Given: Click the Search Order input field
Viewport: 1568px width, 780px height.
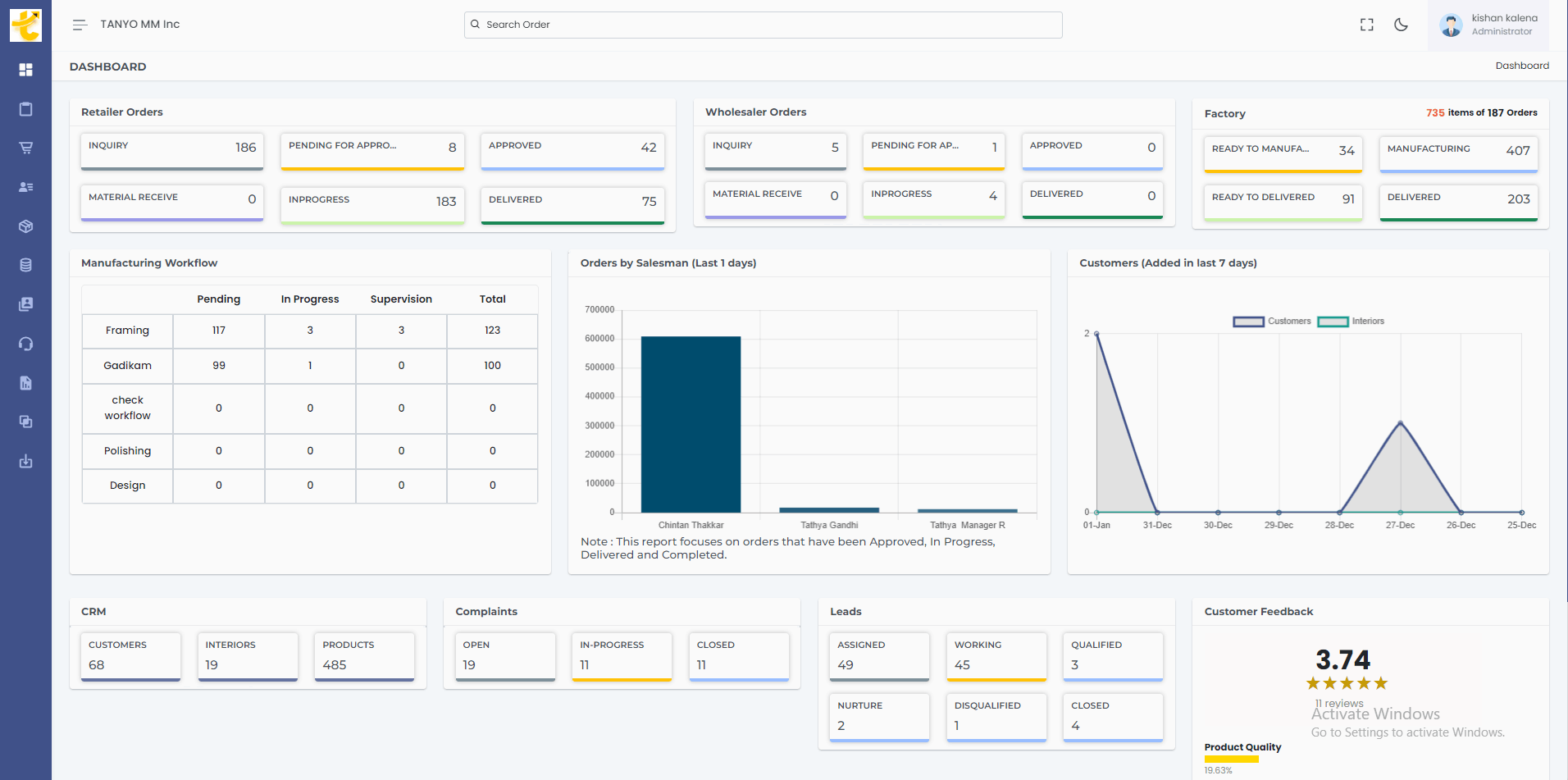Looking at the screenshot, I should pos(763,25).
